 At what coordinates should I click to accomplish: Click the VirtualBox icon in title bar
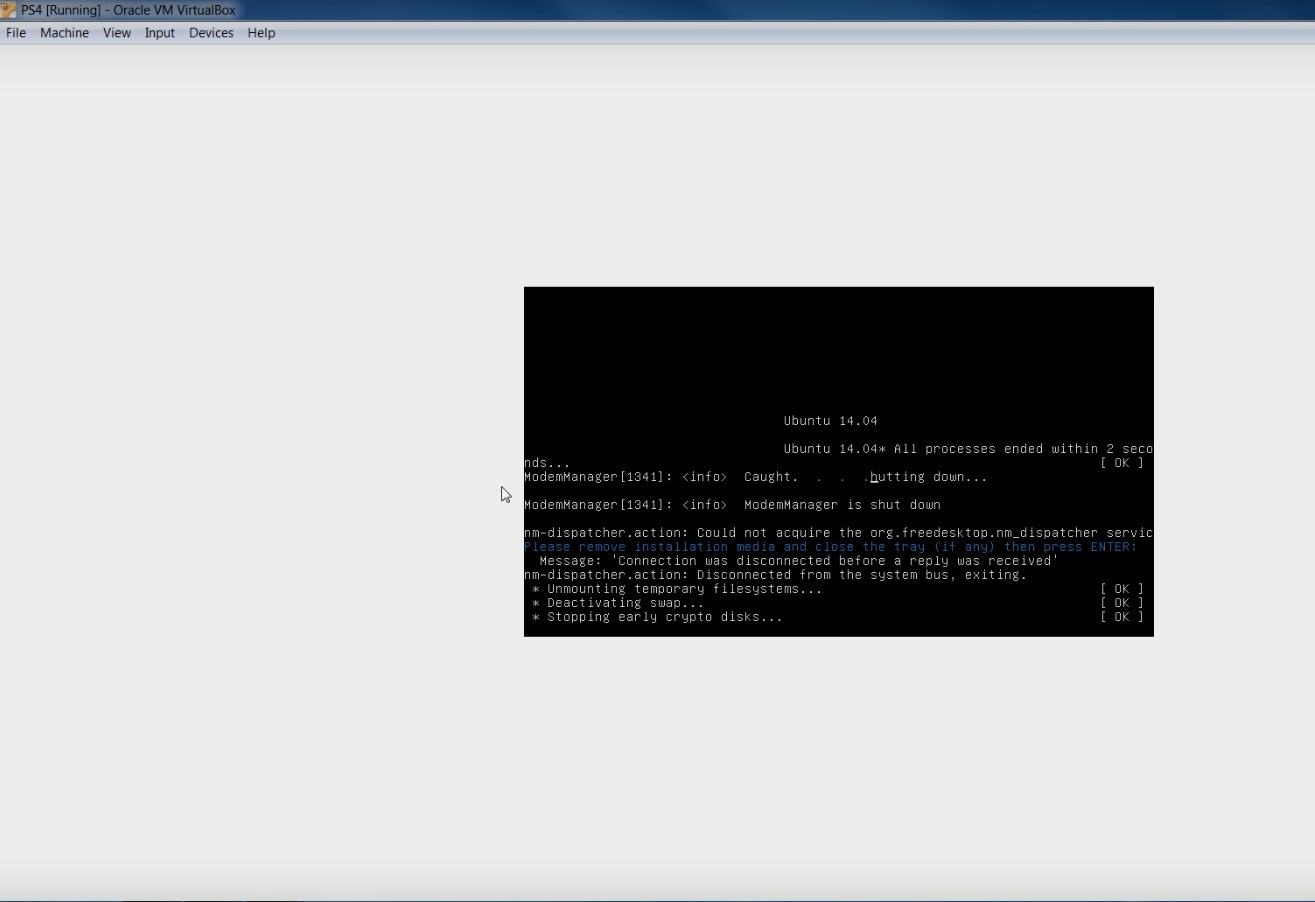click(8, 10)
